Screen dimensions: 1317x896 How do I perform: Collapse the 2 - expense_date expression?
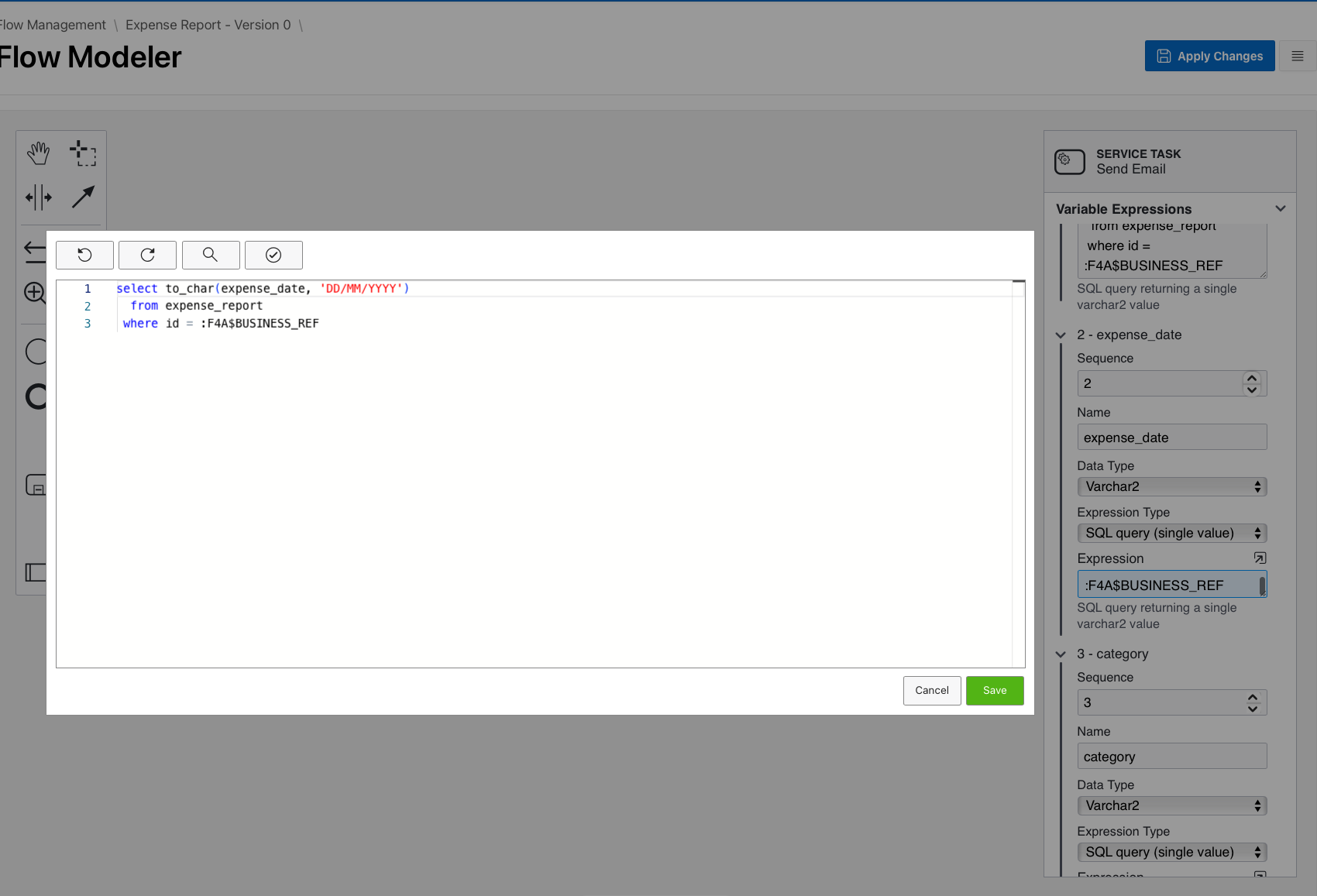coord(1061,335)
